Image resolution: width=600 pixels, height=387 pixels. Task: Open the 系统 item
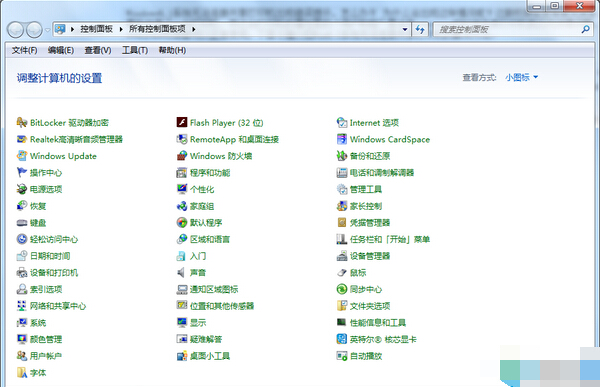(31, 323)
